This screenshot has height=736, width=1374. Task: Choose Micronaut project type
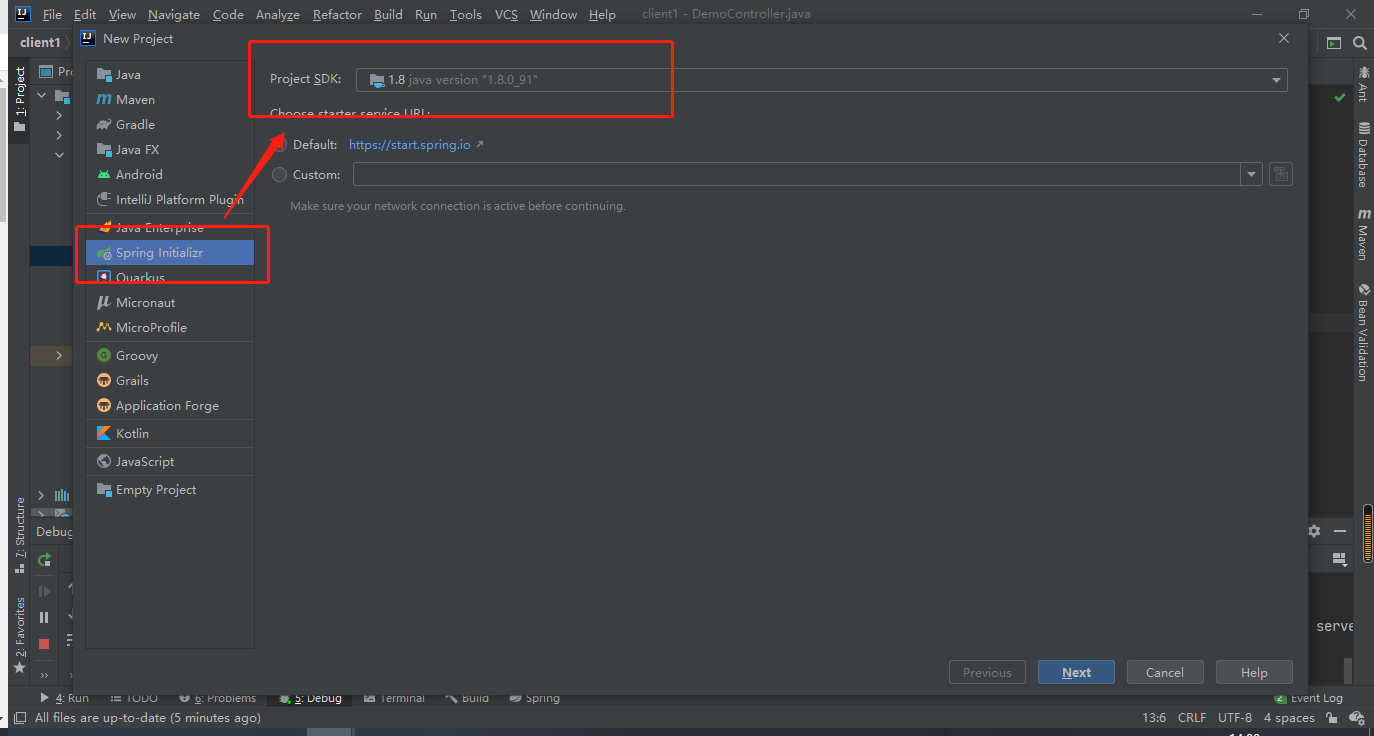(x=170, y=302)
